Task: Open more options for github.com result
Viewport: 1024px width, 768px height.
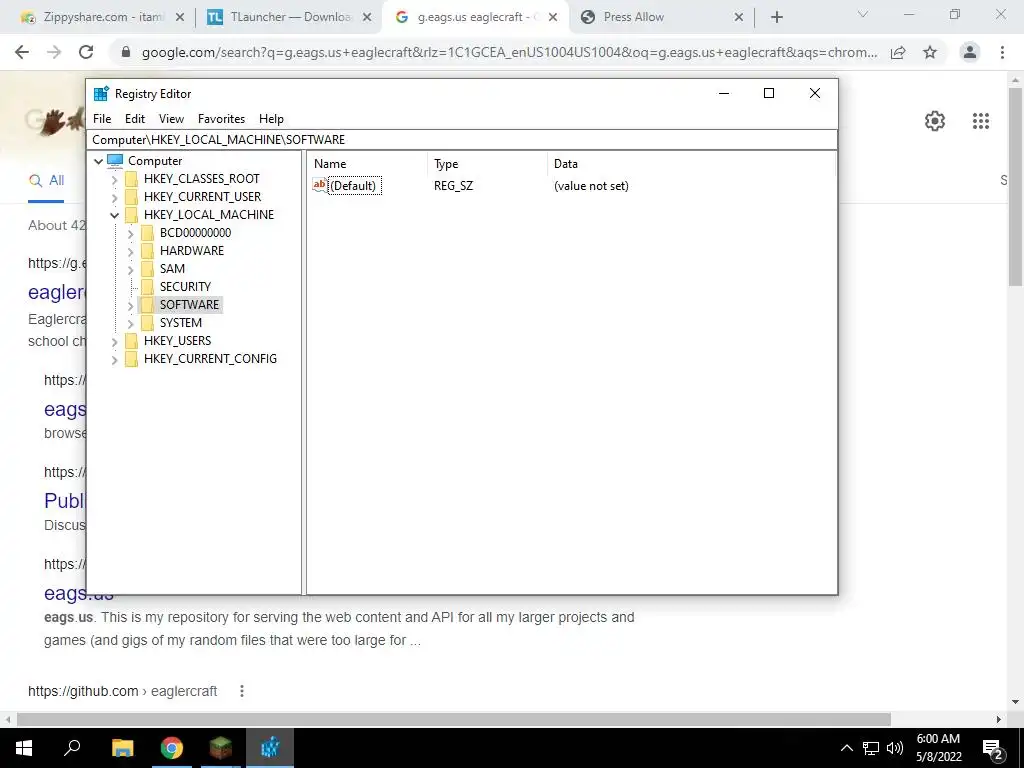Action: (x=242, y=691)
